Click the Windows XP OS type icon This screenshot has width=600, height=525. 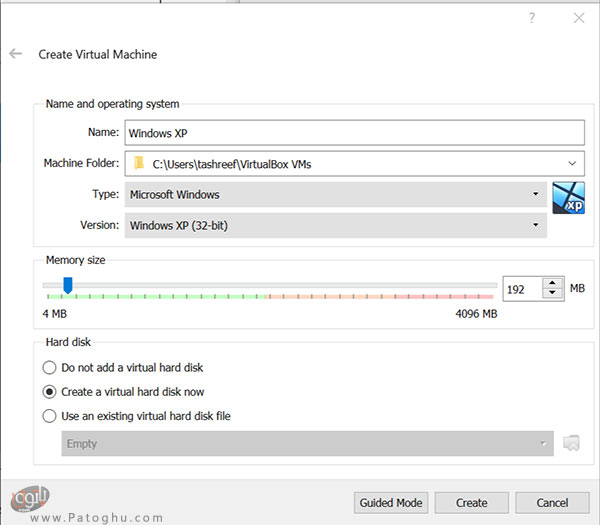568,198
